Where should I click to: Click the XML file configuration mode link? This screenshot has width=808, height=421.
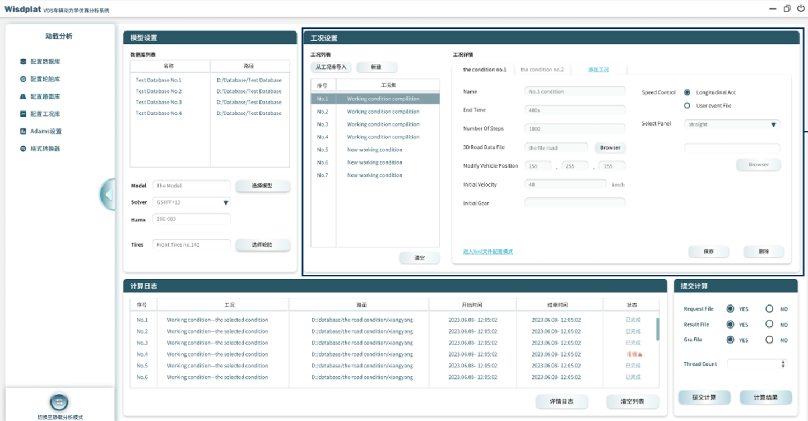point(487,251)
